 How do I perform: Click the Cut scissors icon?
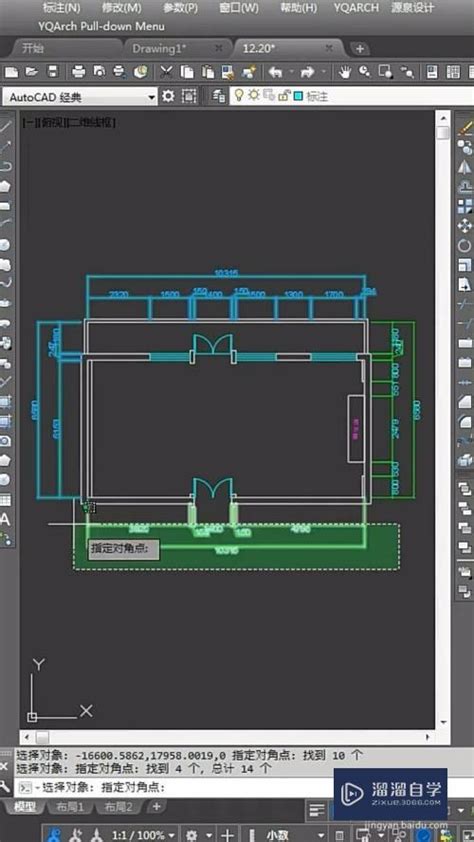click(166, 72)
